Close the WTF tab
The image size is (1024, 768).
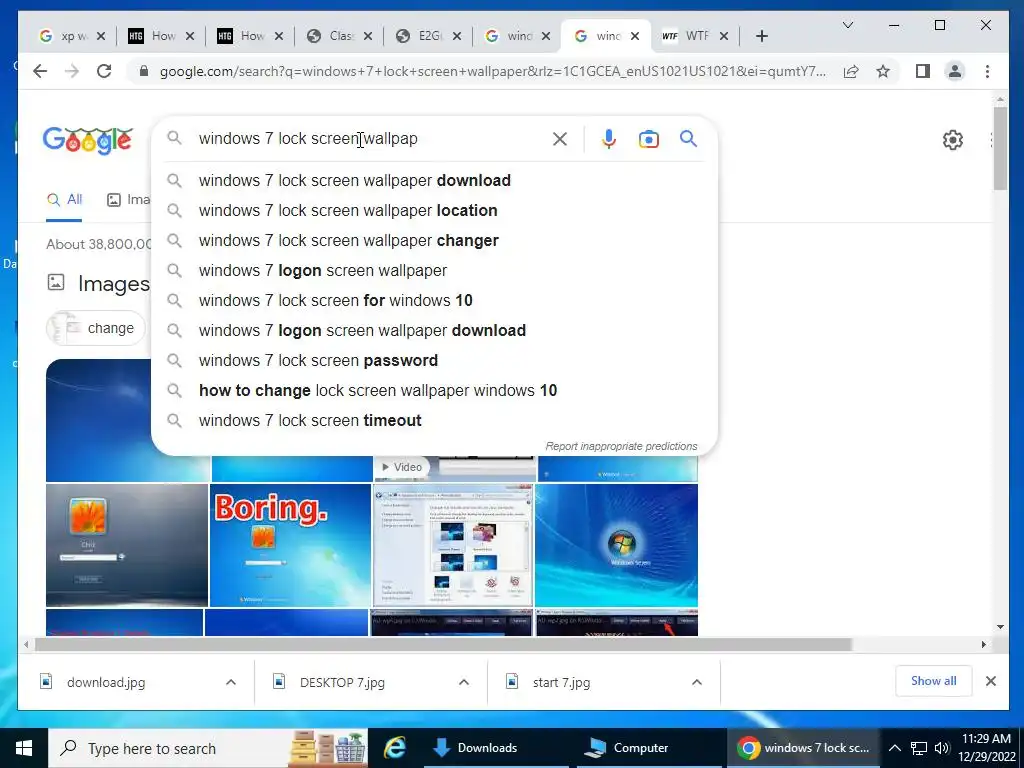[x=724, y=36]
